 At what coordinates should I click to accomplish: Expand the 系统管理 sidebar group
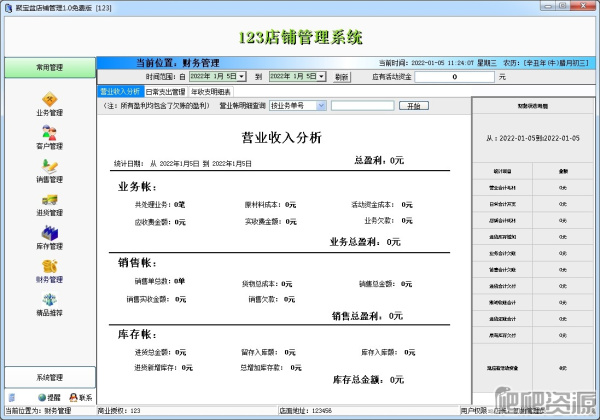pos(50,377)
